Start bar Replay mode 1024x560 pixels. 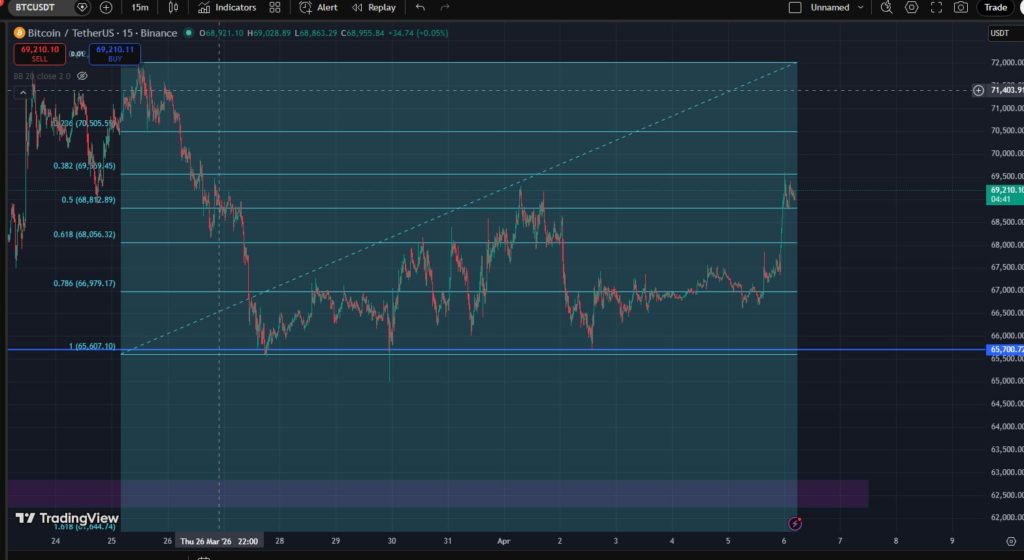(x=374, y=7)
